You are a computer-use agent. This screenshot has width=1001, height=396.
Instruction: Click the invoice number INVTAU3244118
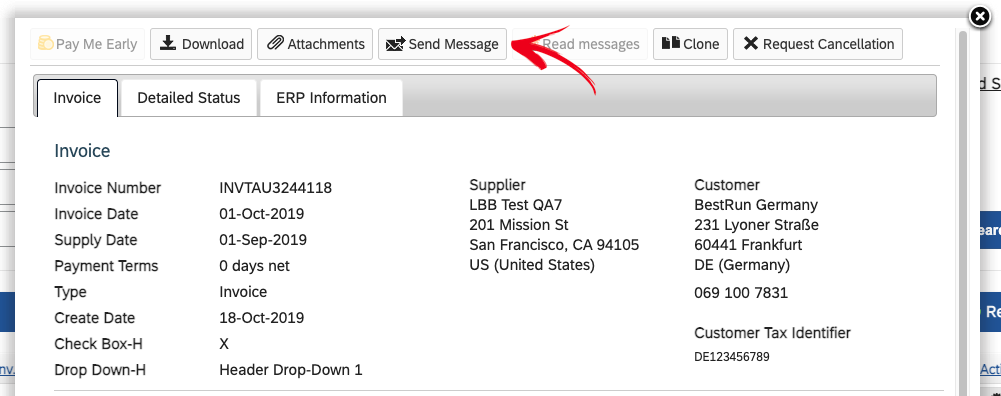coord(275,188)
